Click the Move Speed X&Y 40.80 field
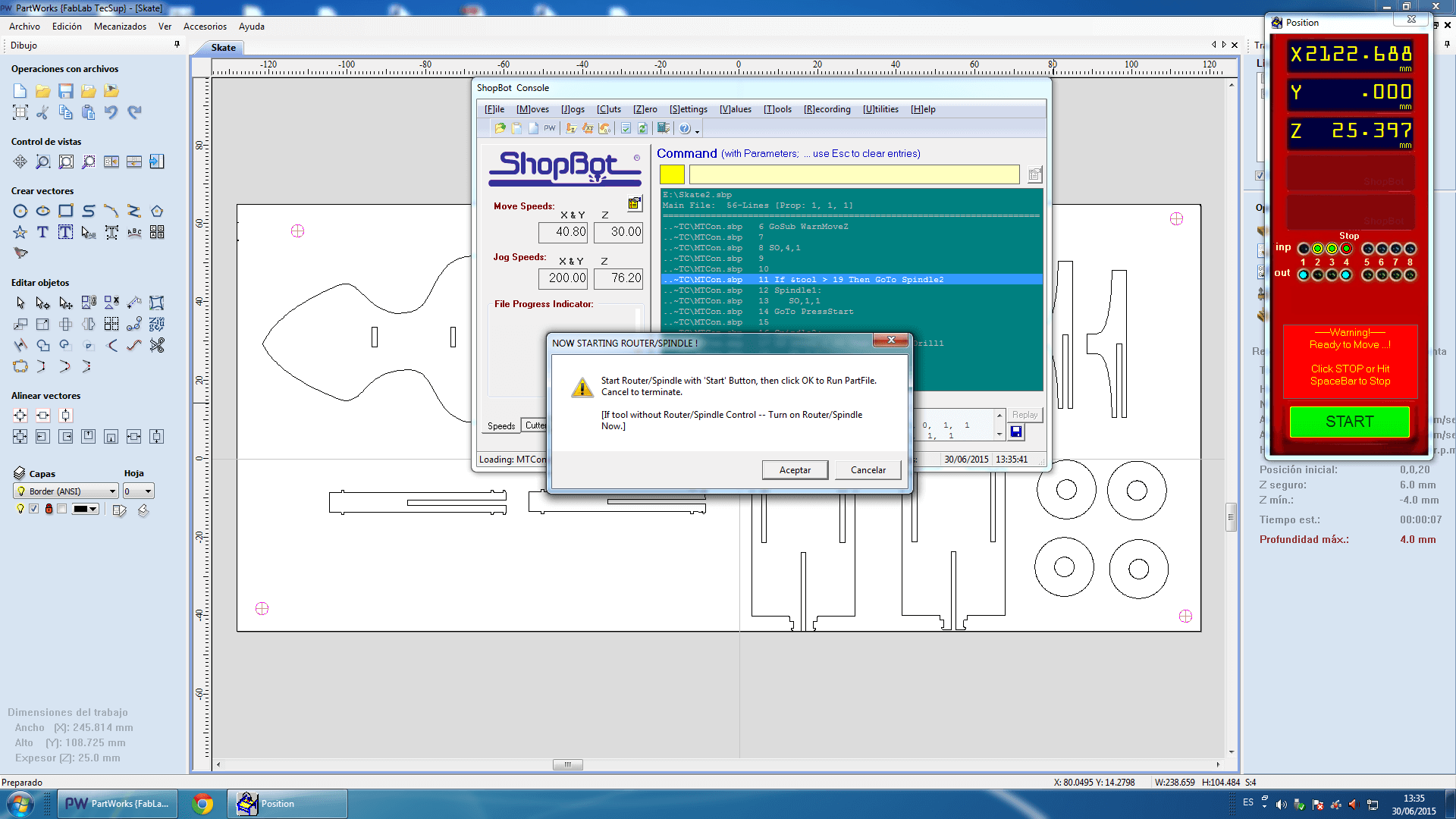Viewport: 1456px width, 819px height. click(x=563, y=232)
